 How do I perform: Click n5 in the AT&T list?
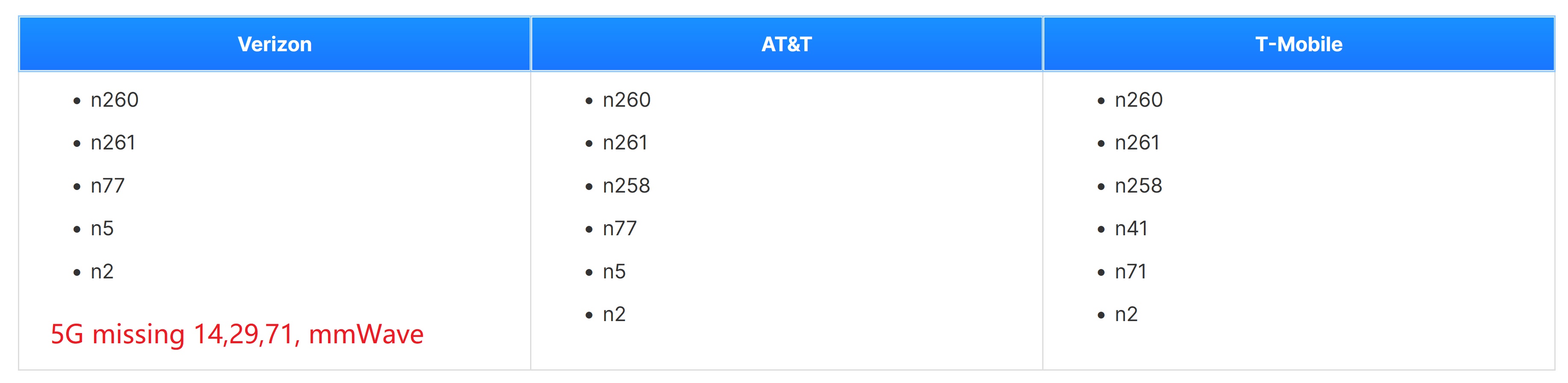point(614,272)
